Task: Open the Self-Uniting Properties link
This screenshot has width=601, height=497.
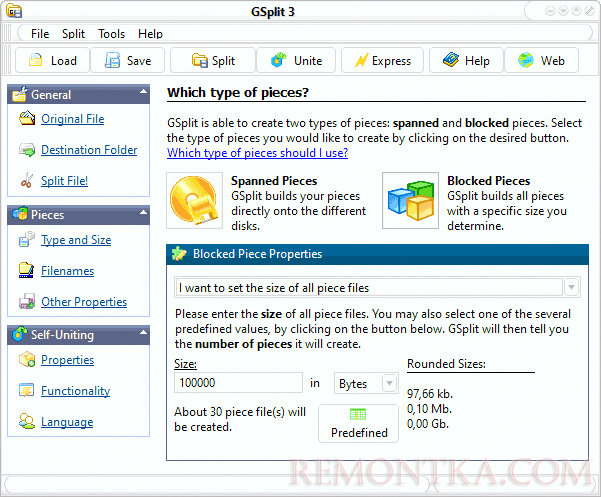Action: coord(67,360)
